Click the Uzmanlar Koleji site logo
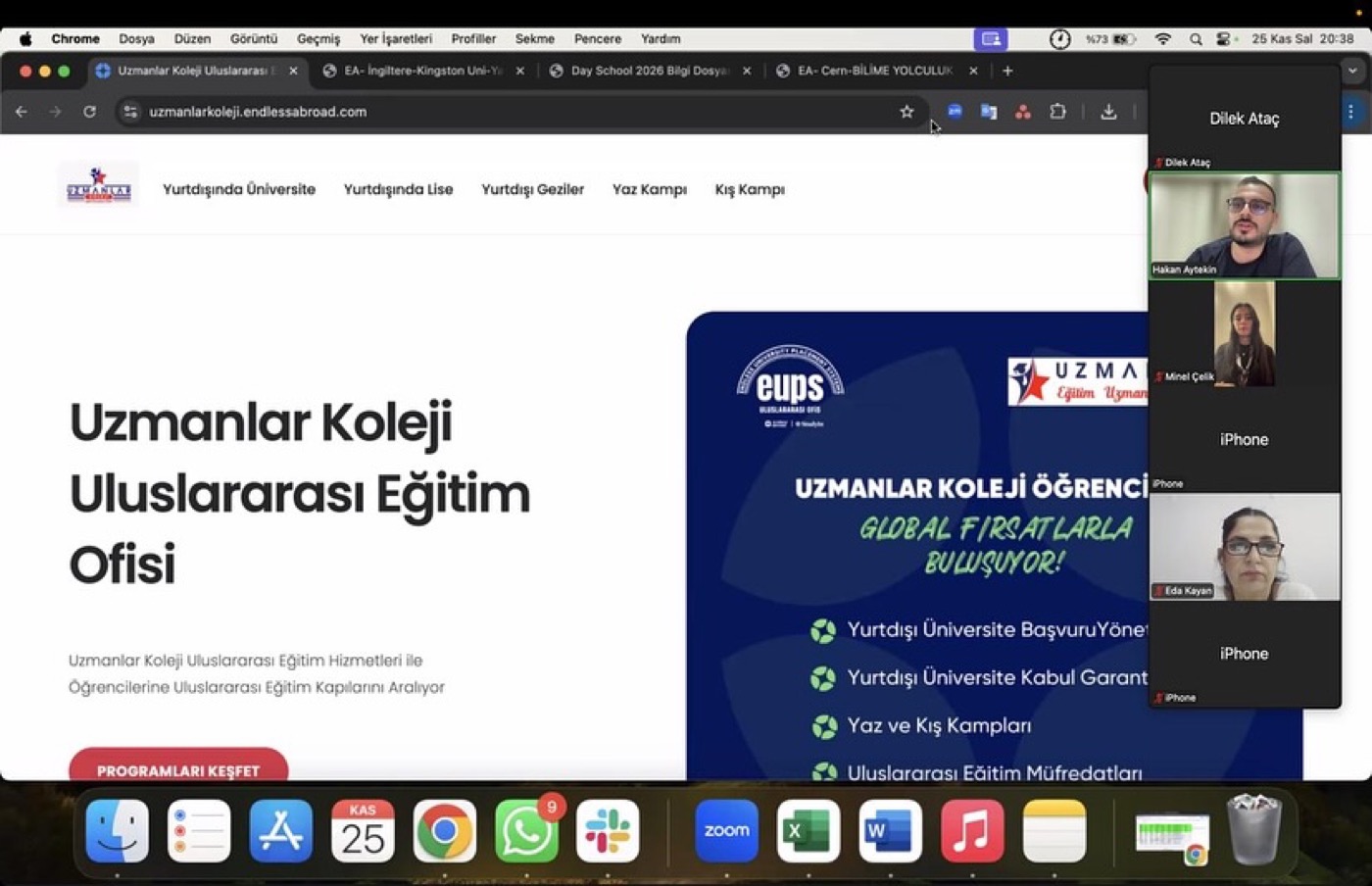1372x886 pixels. coord(98,185)
